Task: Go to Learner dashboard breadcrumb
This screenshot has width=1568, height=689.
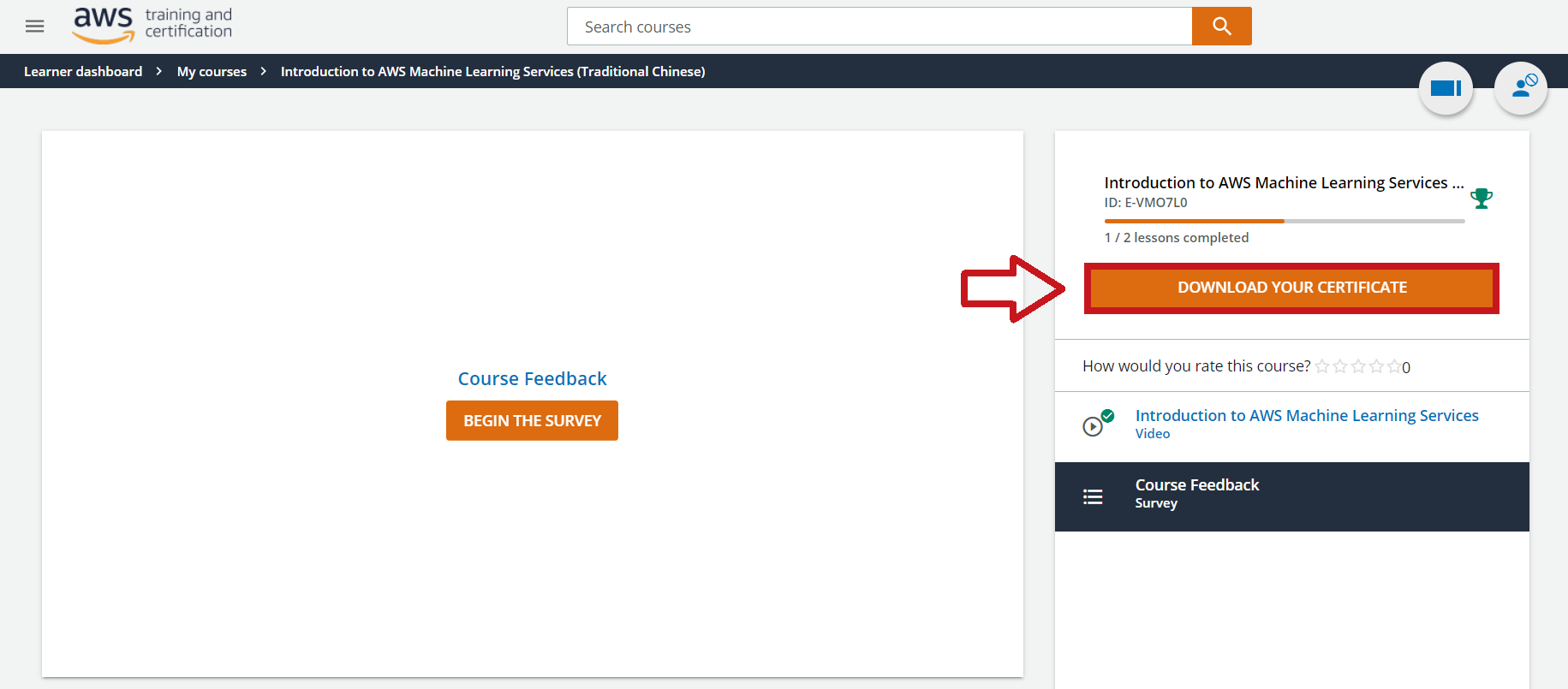Action: coord(83,72)
